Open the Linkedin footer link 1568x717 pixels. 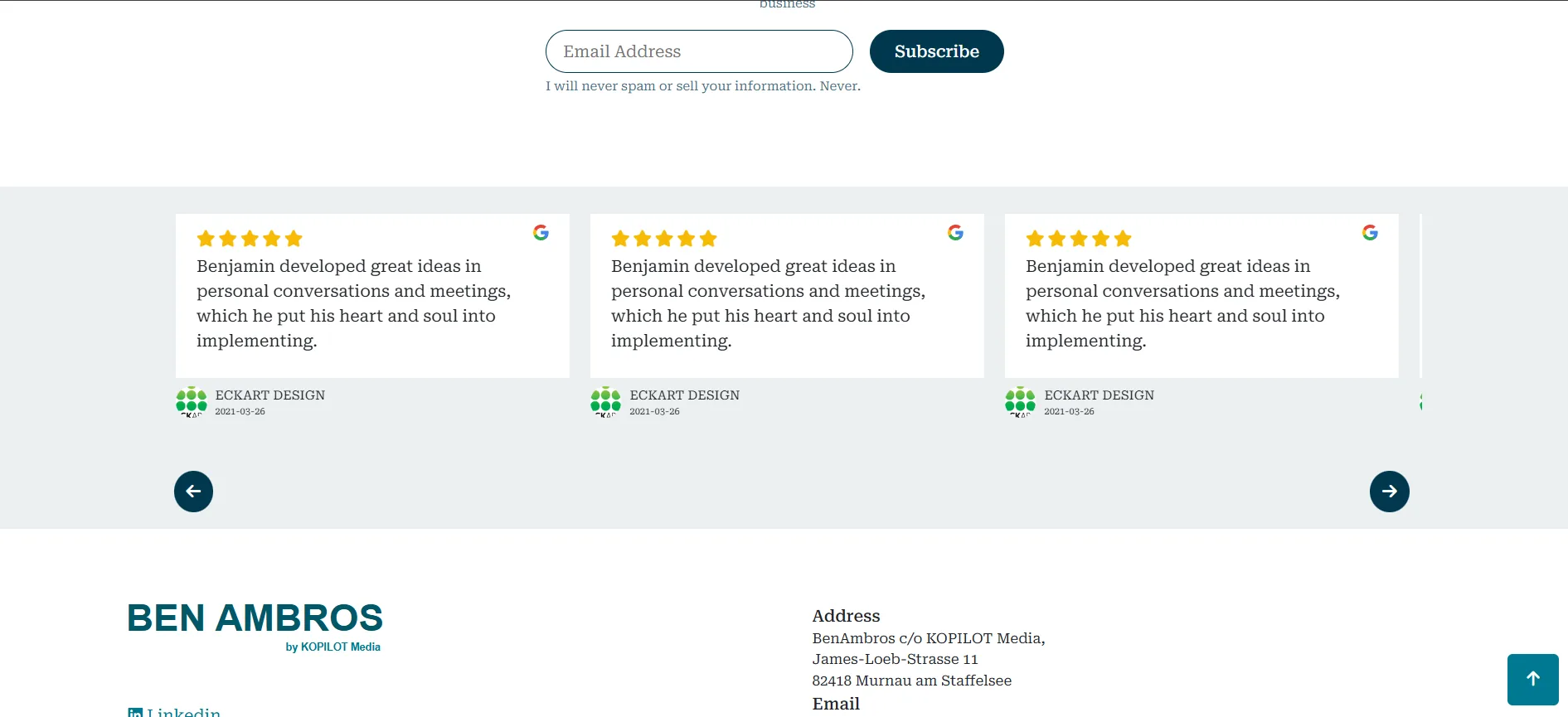(x=184, y=712)
